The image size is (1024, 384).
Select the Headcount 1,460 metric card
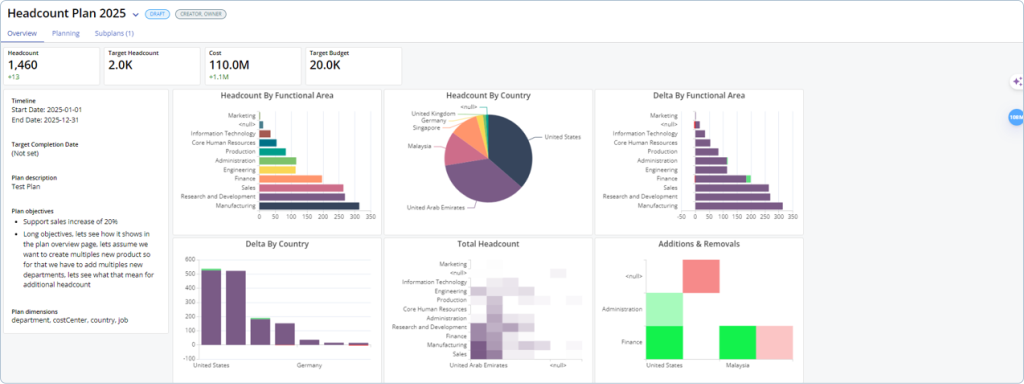point(51,66)
